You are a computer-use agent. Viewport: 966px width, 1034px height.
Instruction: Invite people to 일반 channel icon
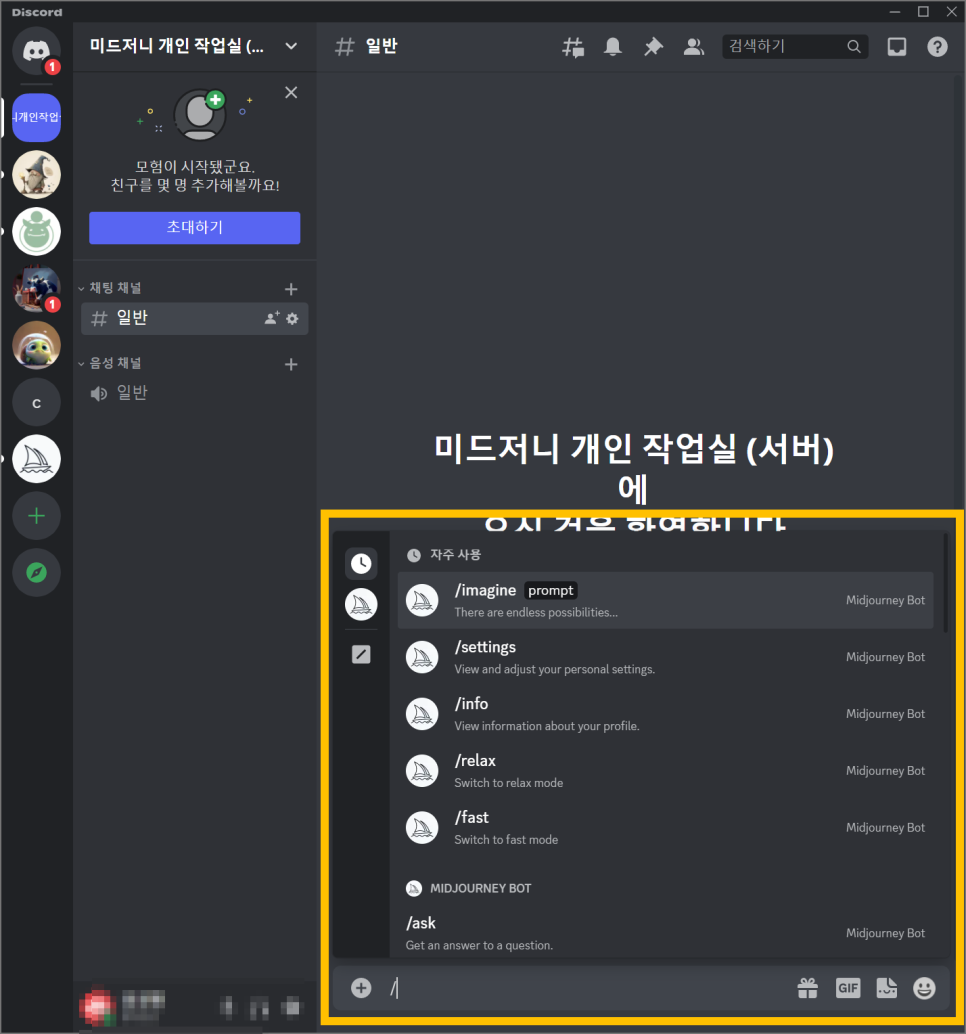tap(272, 319)
